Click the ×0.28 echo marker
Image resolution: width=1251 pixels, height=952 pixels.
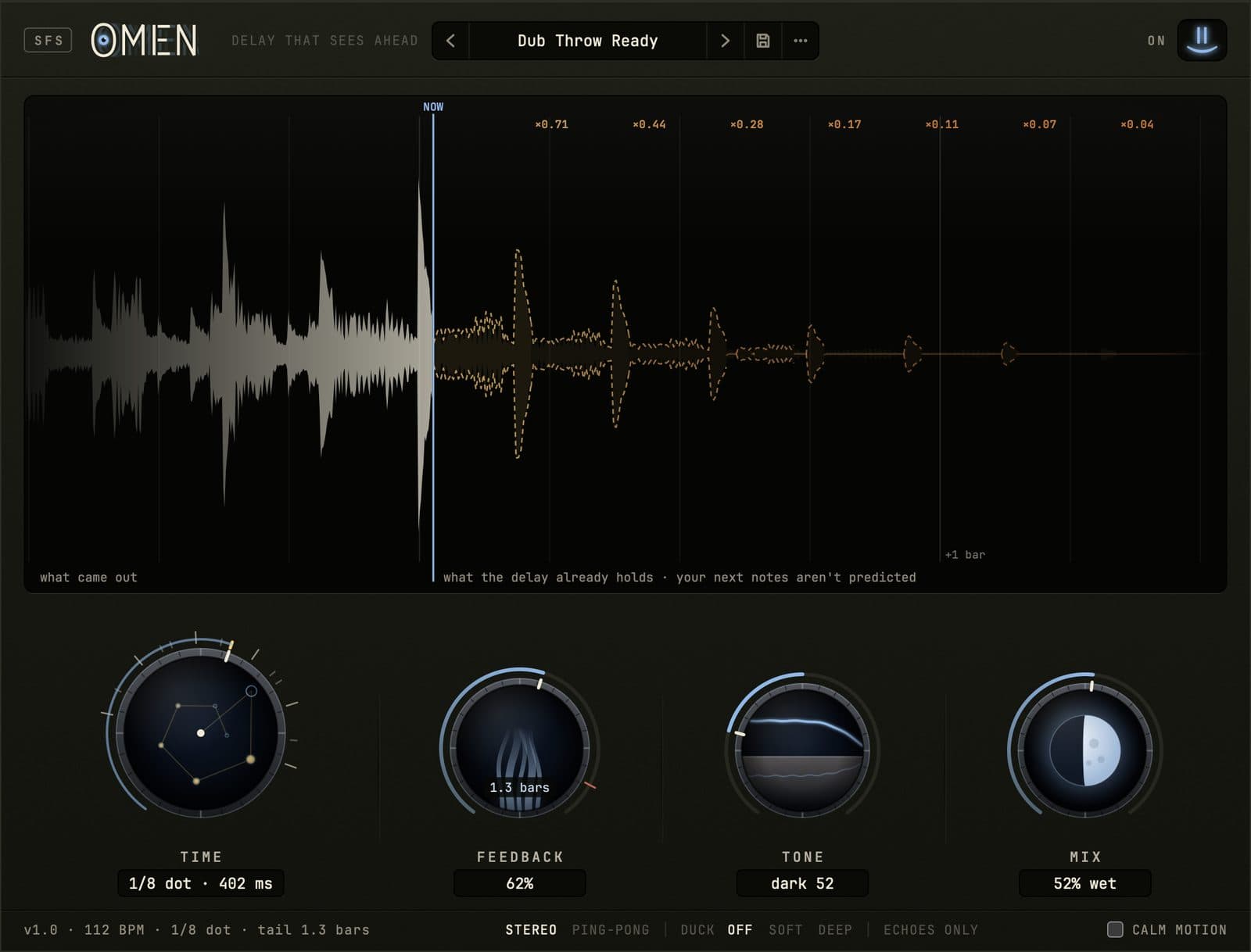coord(747,124)
